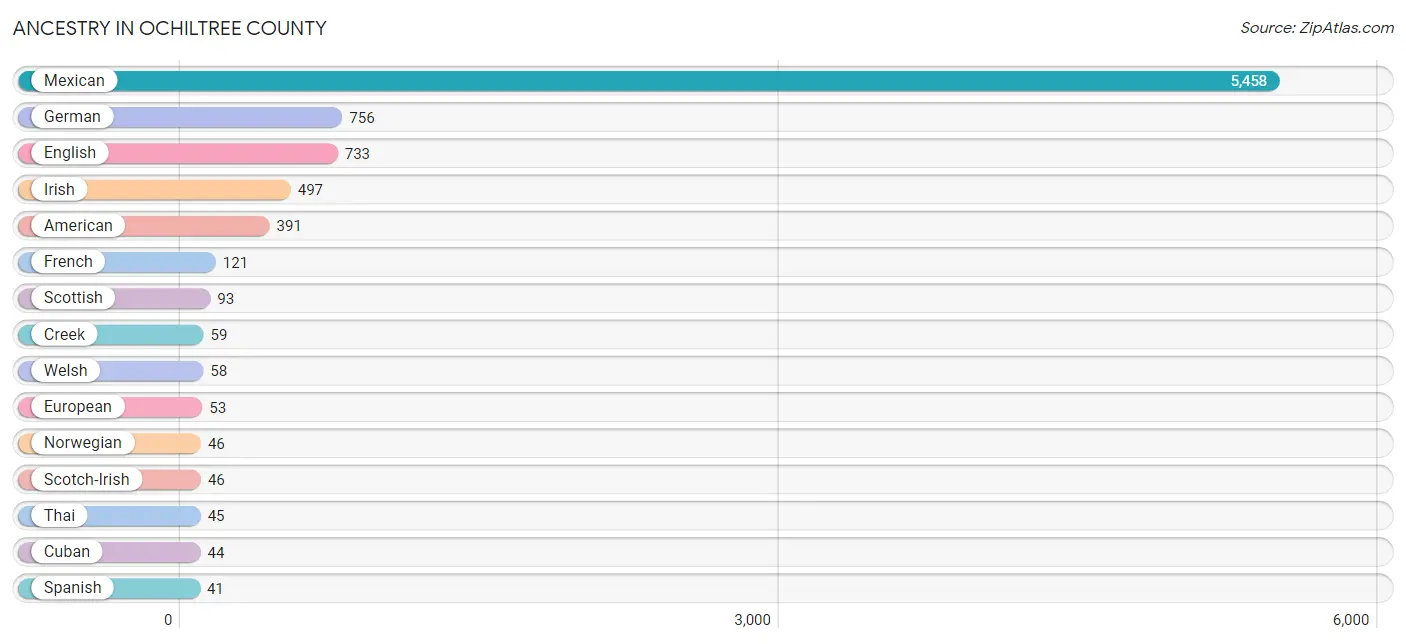Select the 93 value beside Scottish bar
Screen dimensions: 1406x644
point(226,299)
